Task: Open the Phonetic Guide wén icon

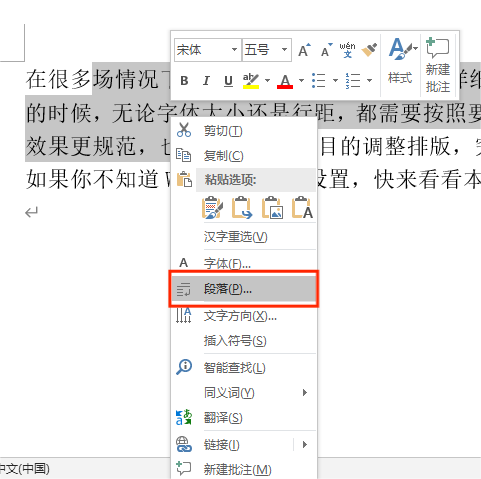Action: [x=347, y=50]
